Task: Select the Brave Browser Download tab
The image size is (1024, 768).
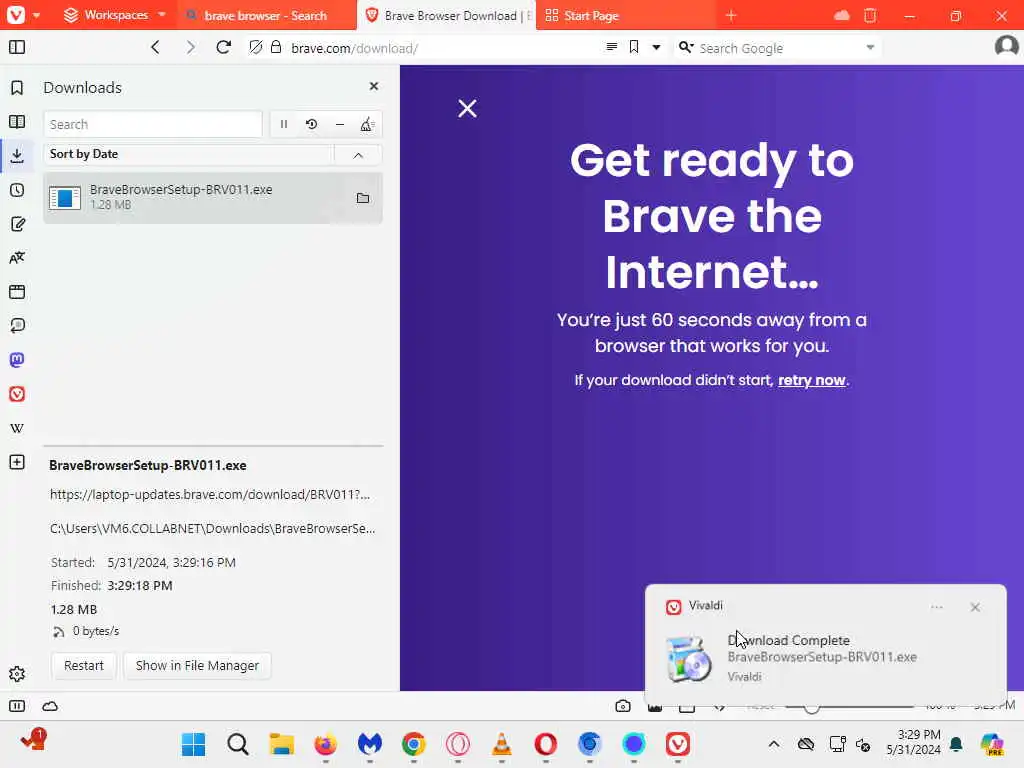Action: (447, 16)
